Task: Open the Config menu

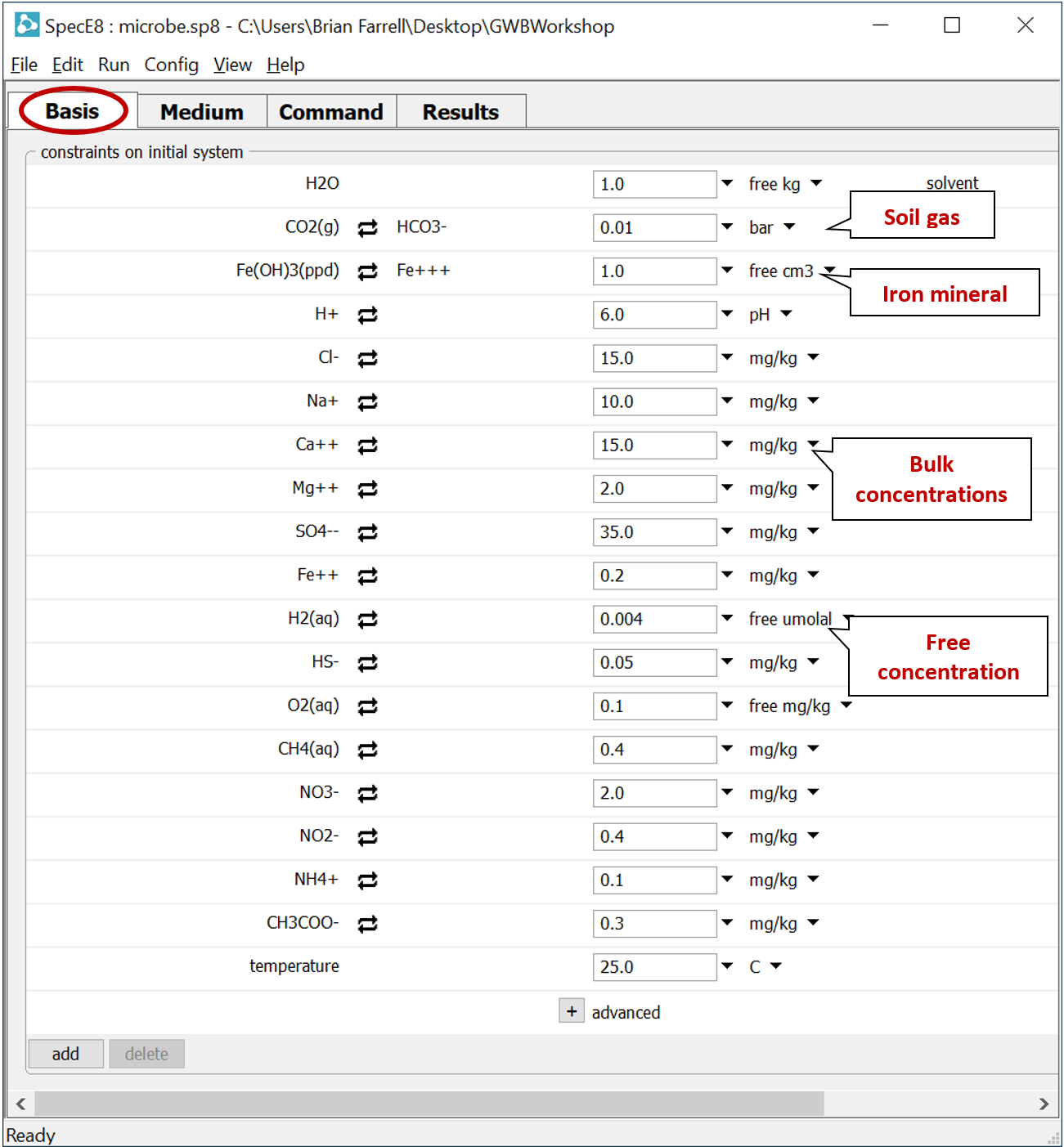Action: click(172, 65)
